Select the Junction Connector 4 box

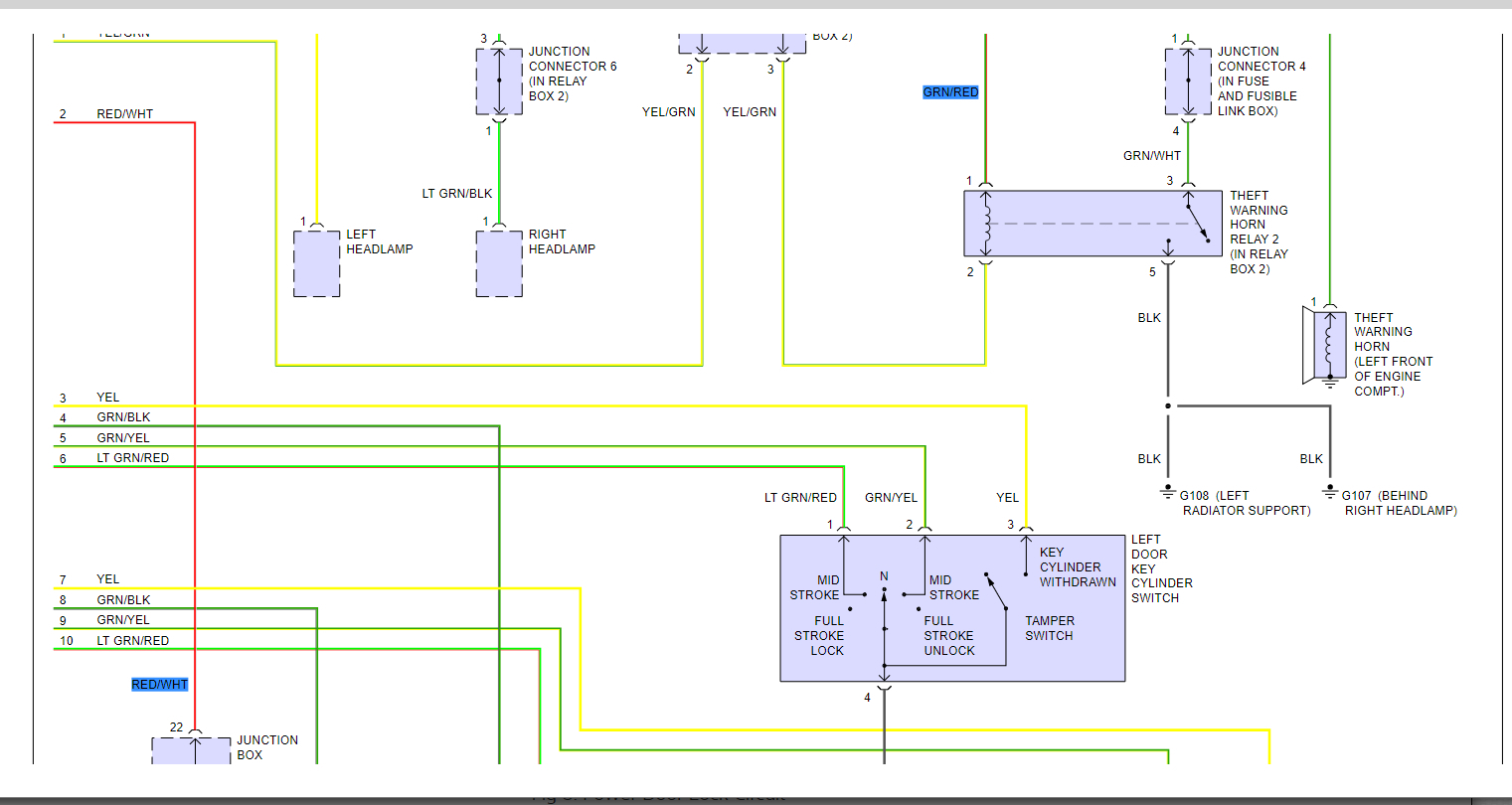tap(1188, 80)
